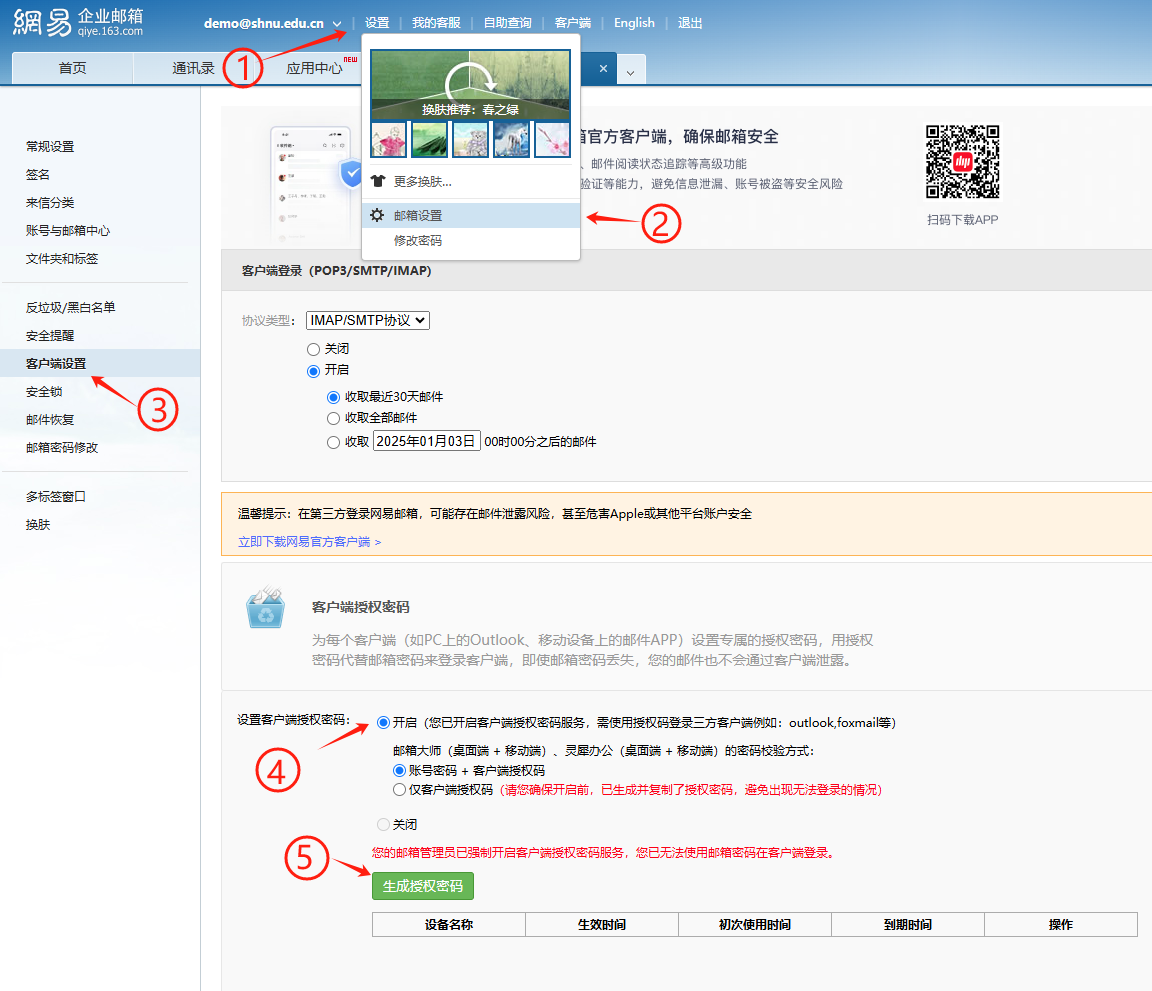Click the t-shirt icon for 更多换肤
1152x991 pixels.
[377, 181]
